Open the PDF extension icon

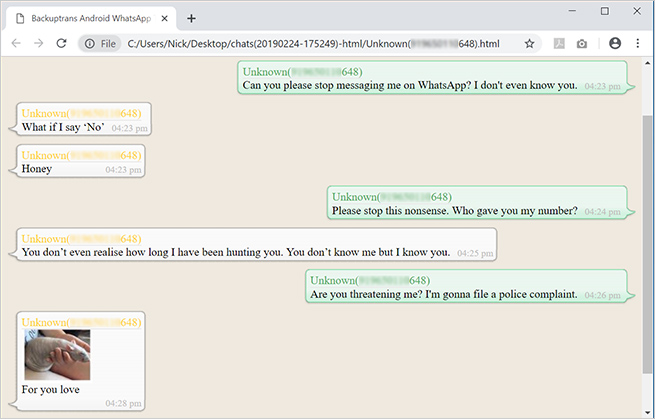click(560, 44)
